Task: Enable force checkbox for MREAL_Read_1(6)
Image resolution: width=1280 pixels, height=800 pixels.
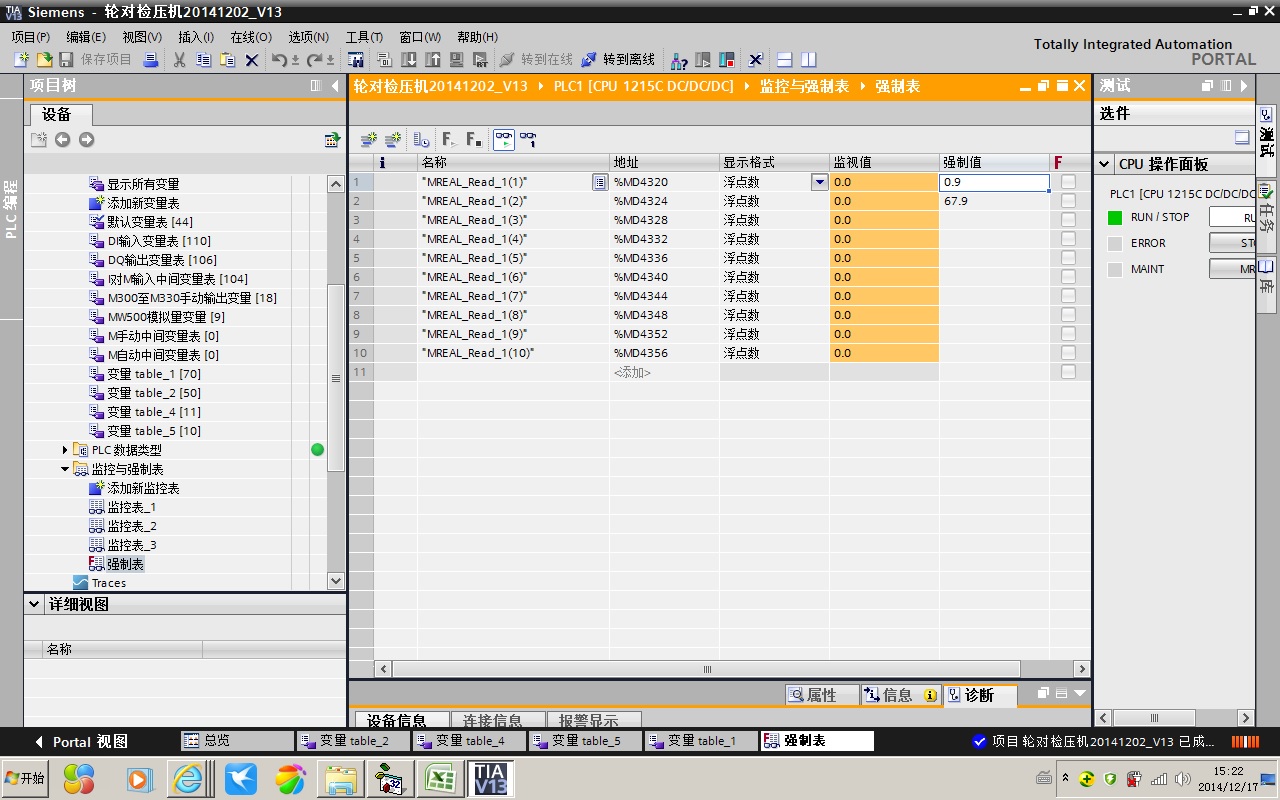Action: click(x=1068, y=277)
